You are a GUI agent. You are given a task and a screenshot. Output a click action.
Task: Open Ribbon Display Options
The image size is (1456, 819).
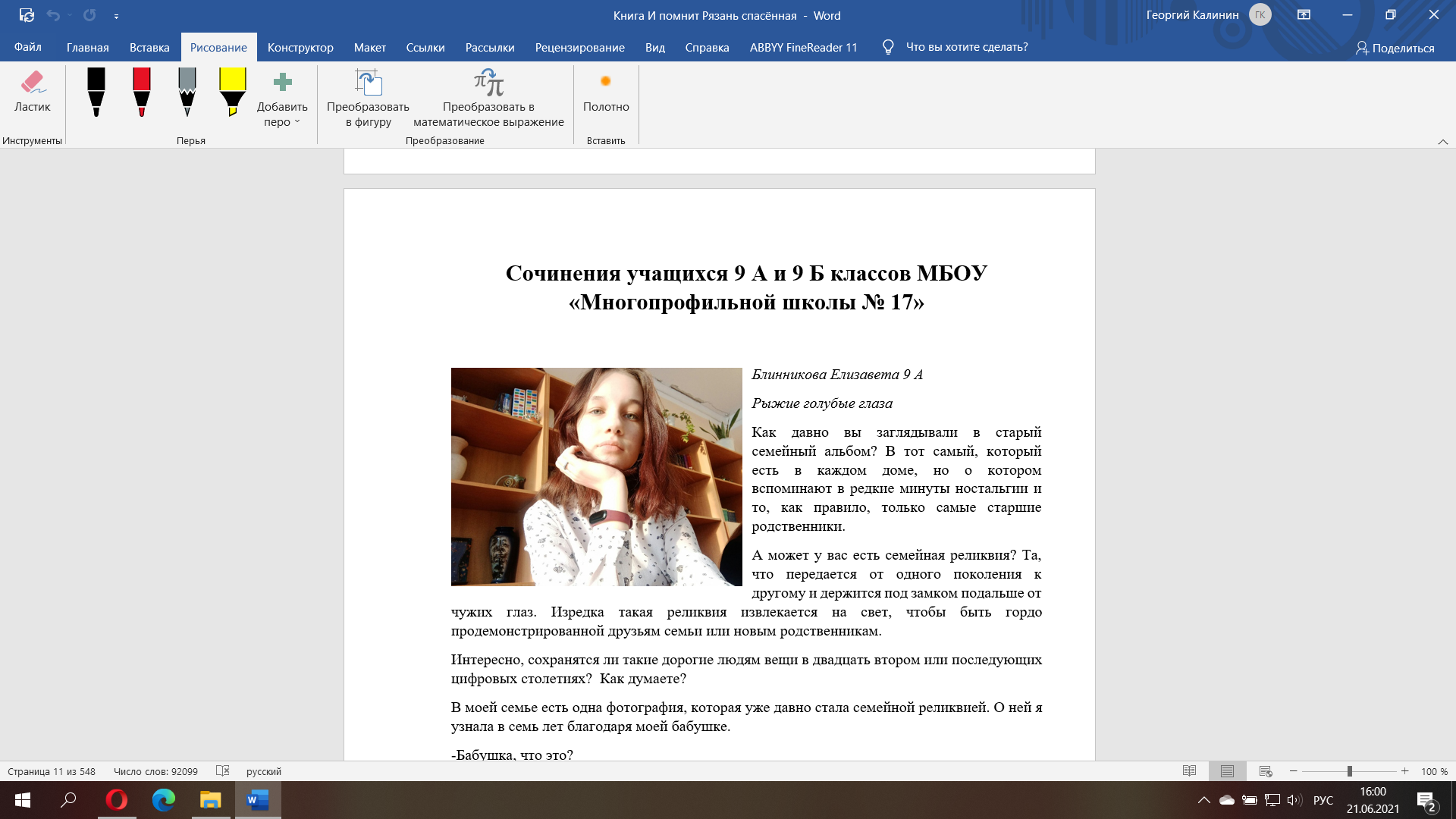[x=1304, y=14]
